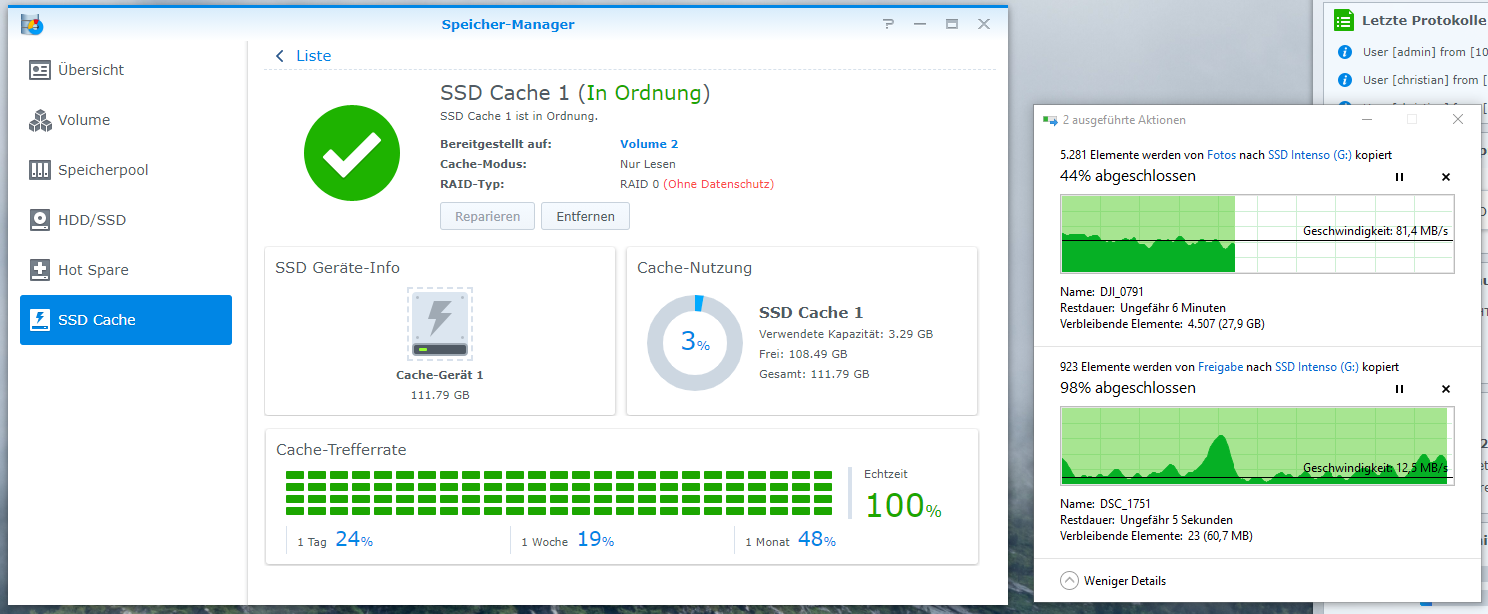
Task: Click the Cache-Trefferrate green bar chart
Action: tap(559, 491)
